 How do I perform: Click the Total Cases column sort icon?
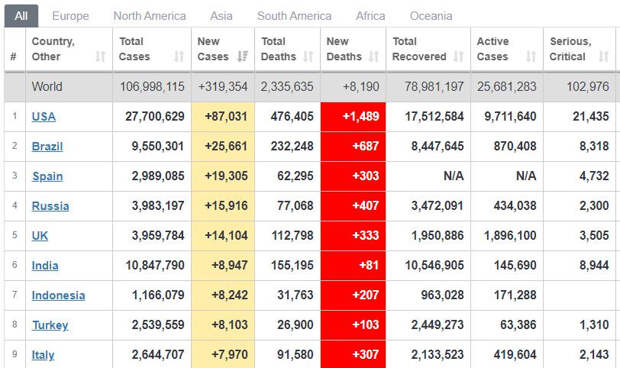[x=179, y=57]
